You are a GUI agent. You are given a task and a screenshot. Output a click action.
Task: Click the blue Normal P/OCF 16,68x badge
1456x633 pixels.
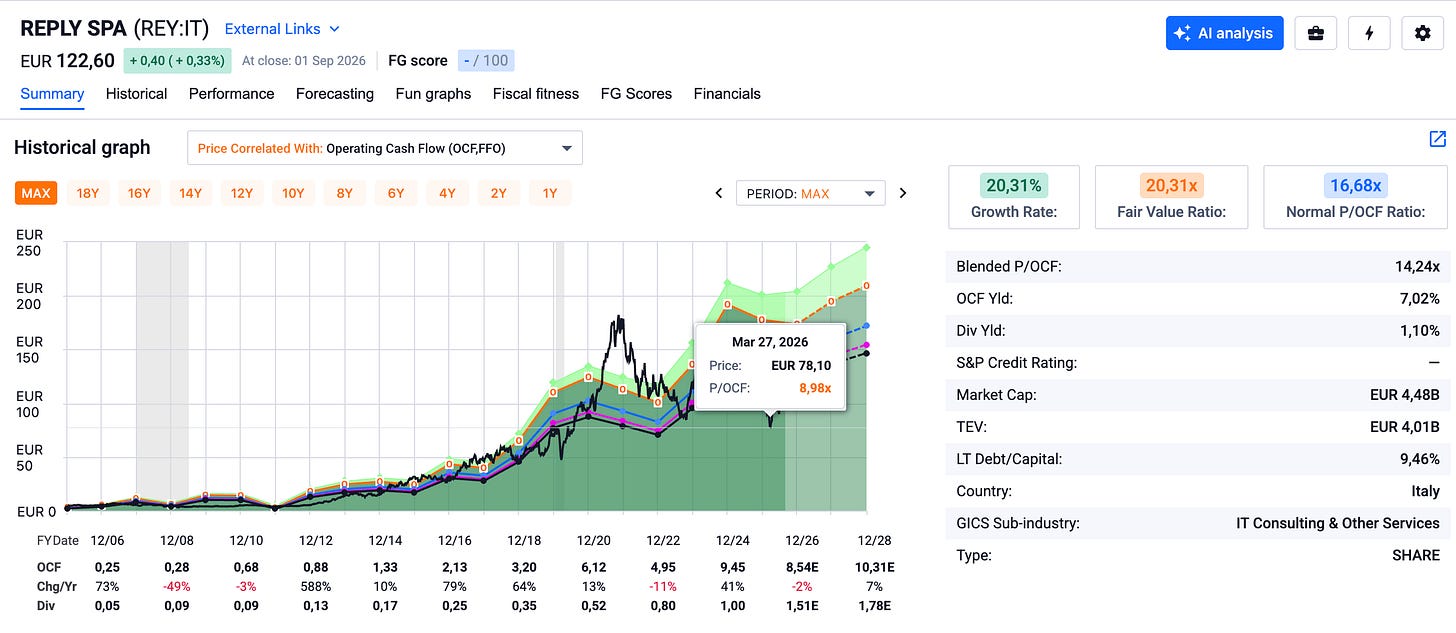click(1355, 185)
